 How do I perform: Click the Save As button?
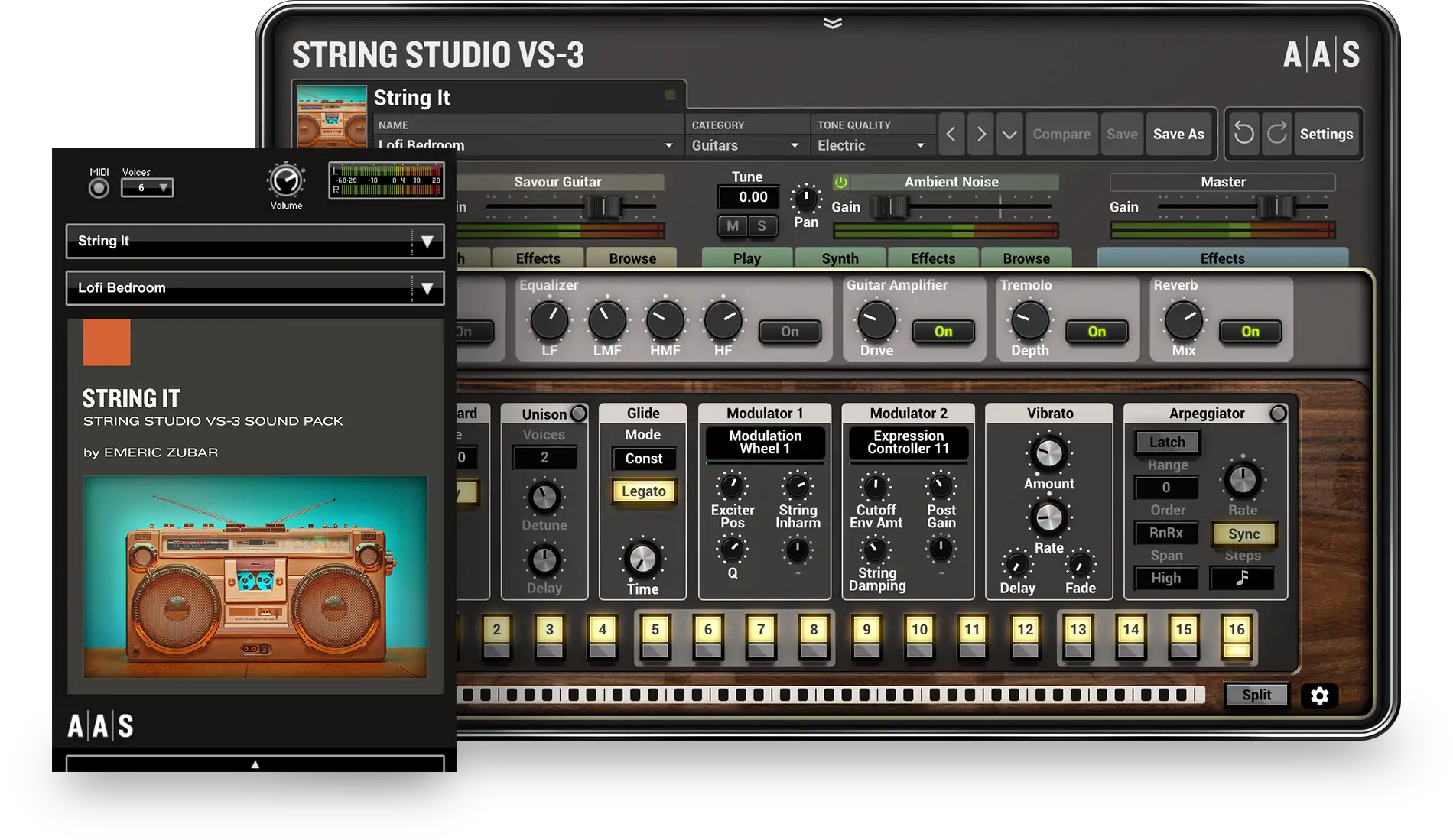click(x=1178, y=135)
